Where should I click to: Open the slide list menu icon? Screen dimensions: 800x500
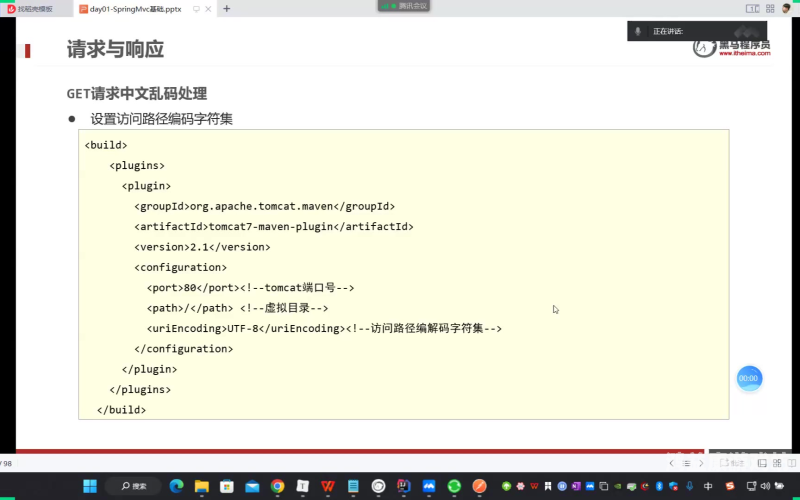tap(687, 463)
